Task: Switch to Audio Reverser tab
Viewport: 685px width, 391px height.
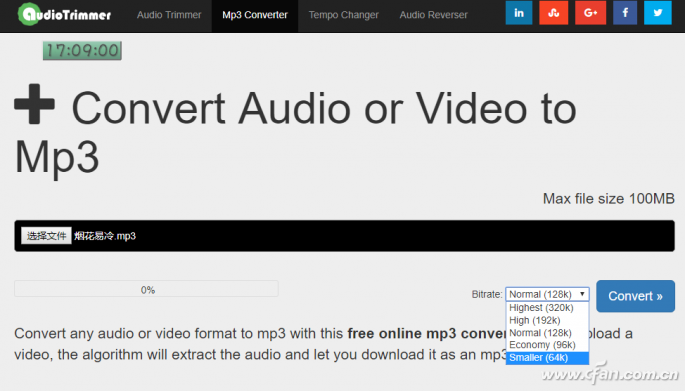Action: pyautogui.click(x=433, y=15)
